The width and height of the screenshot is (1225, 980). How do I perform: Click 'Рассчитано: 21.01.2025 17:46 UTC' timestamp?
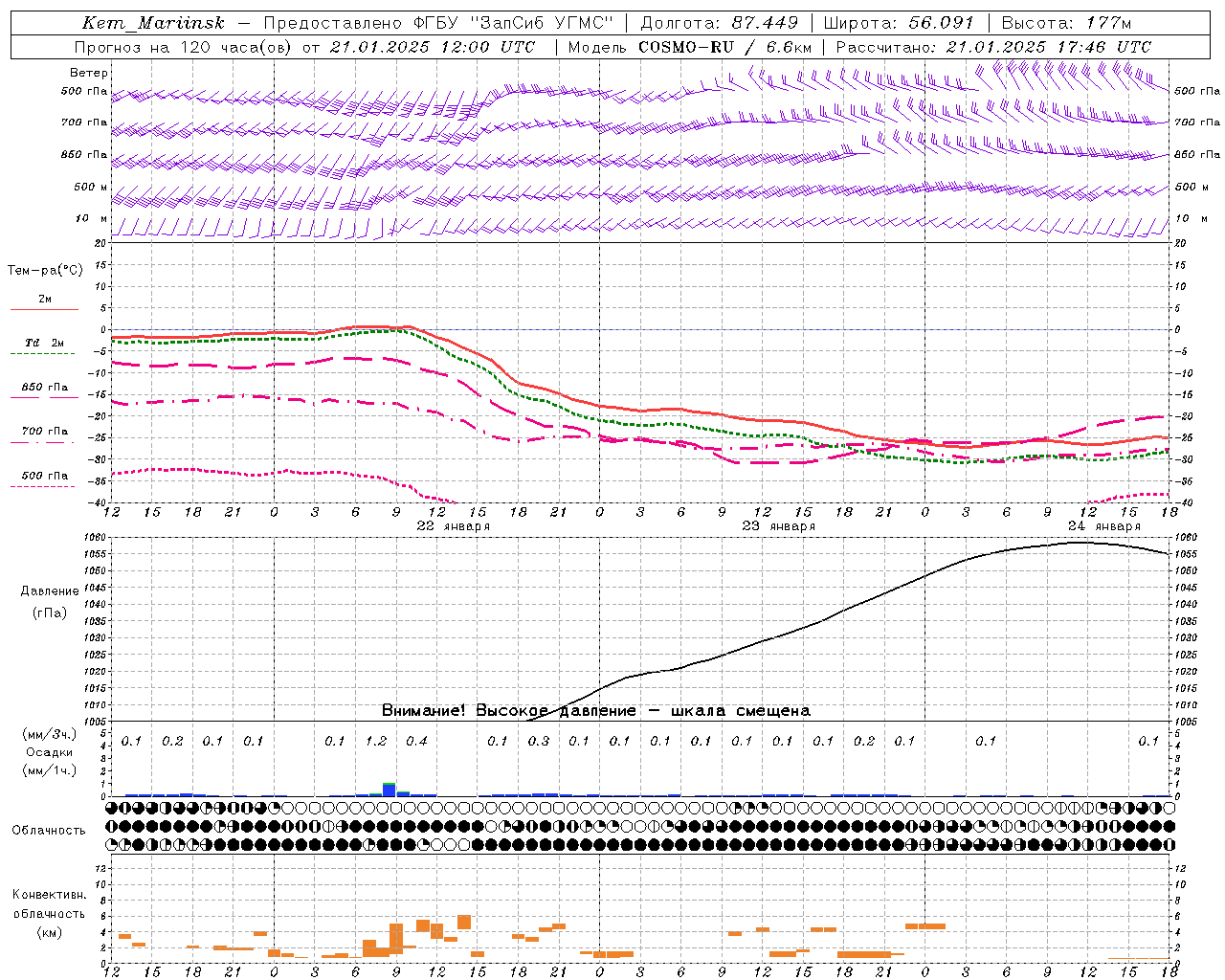993,46
